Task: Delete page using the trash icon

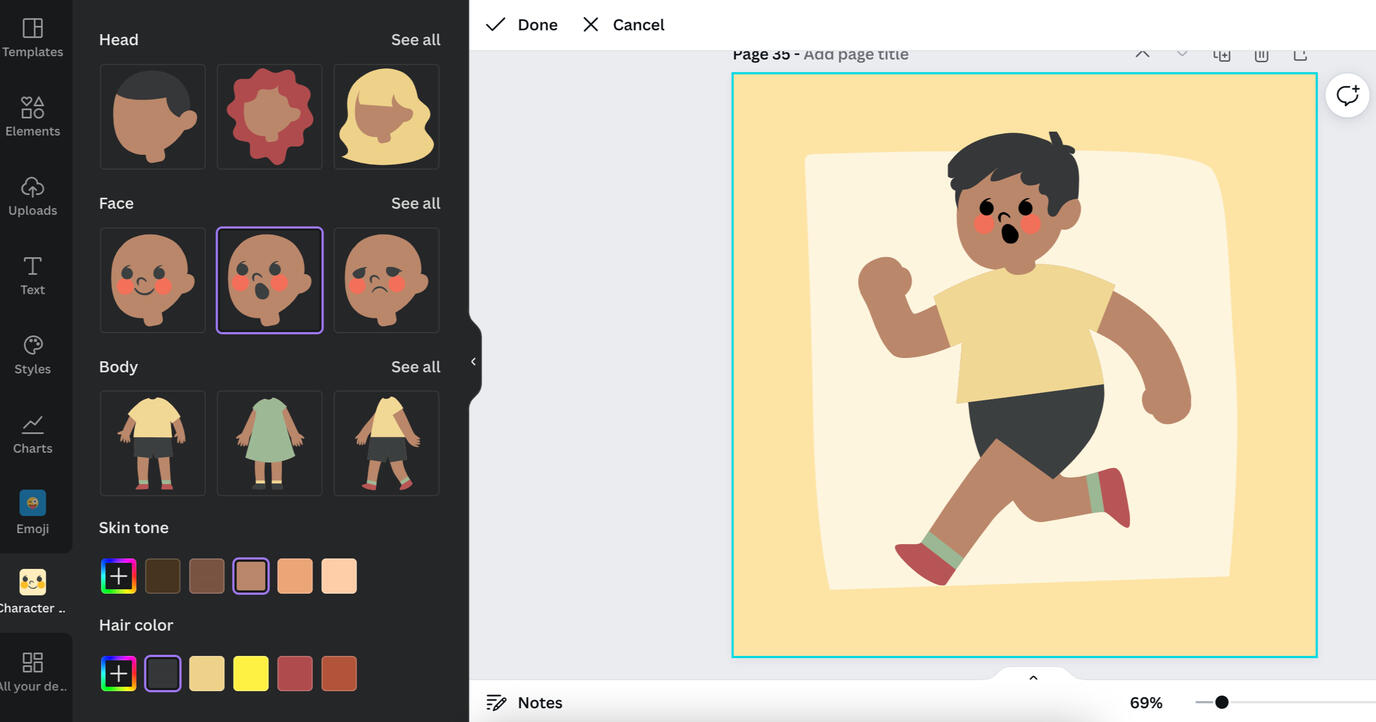Action: click(1261, 55)
